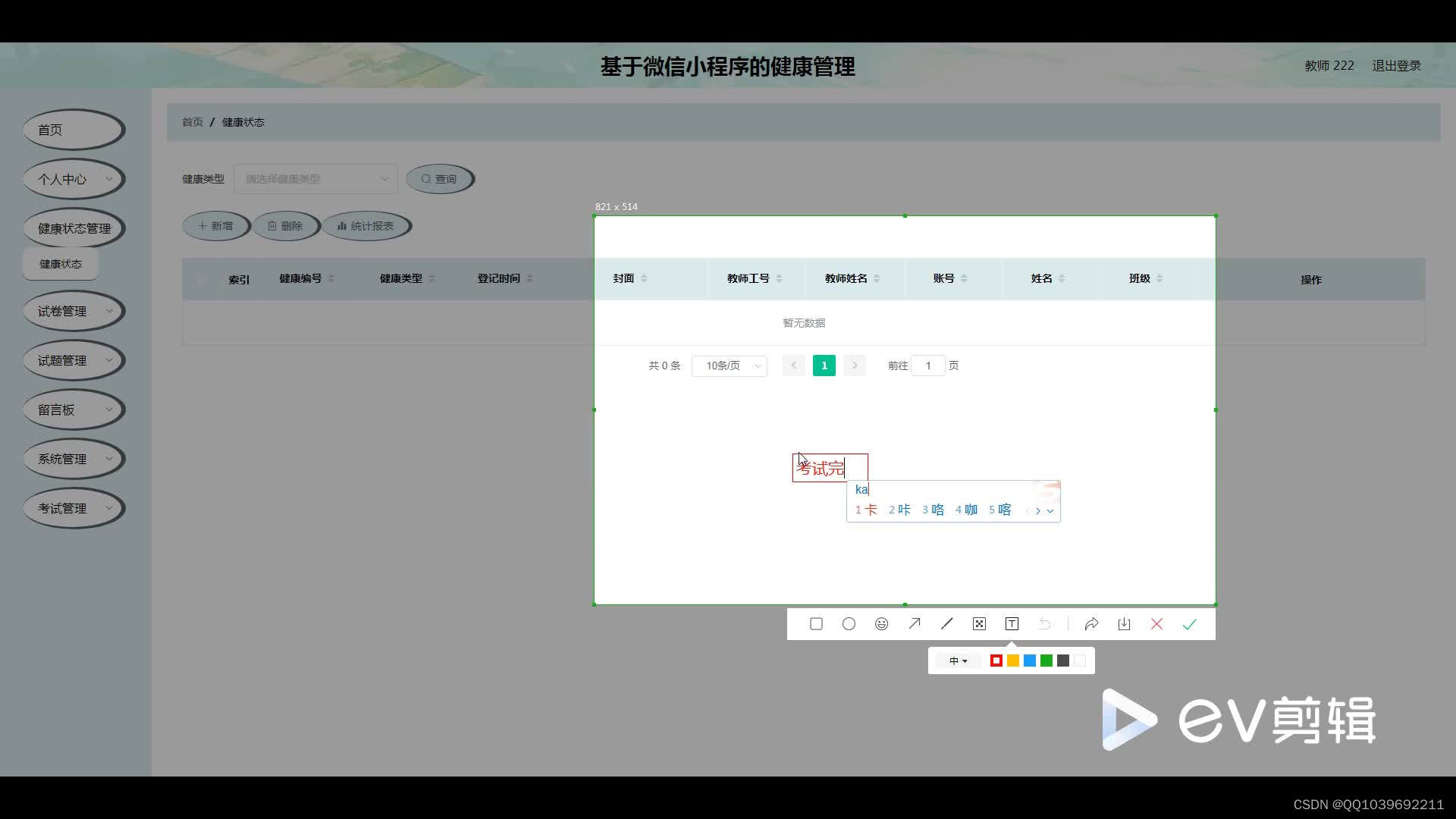Pick IME candidate 3 咯
Screen dimensions: 1456x819
[933, 510]
